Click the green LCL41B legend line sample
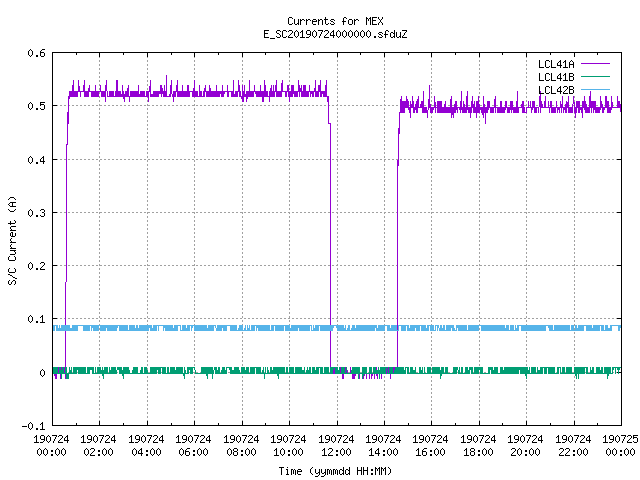 click(595, 76)
